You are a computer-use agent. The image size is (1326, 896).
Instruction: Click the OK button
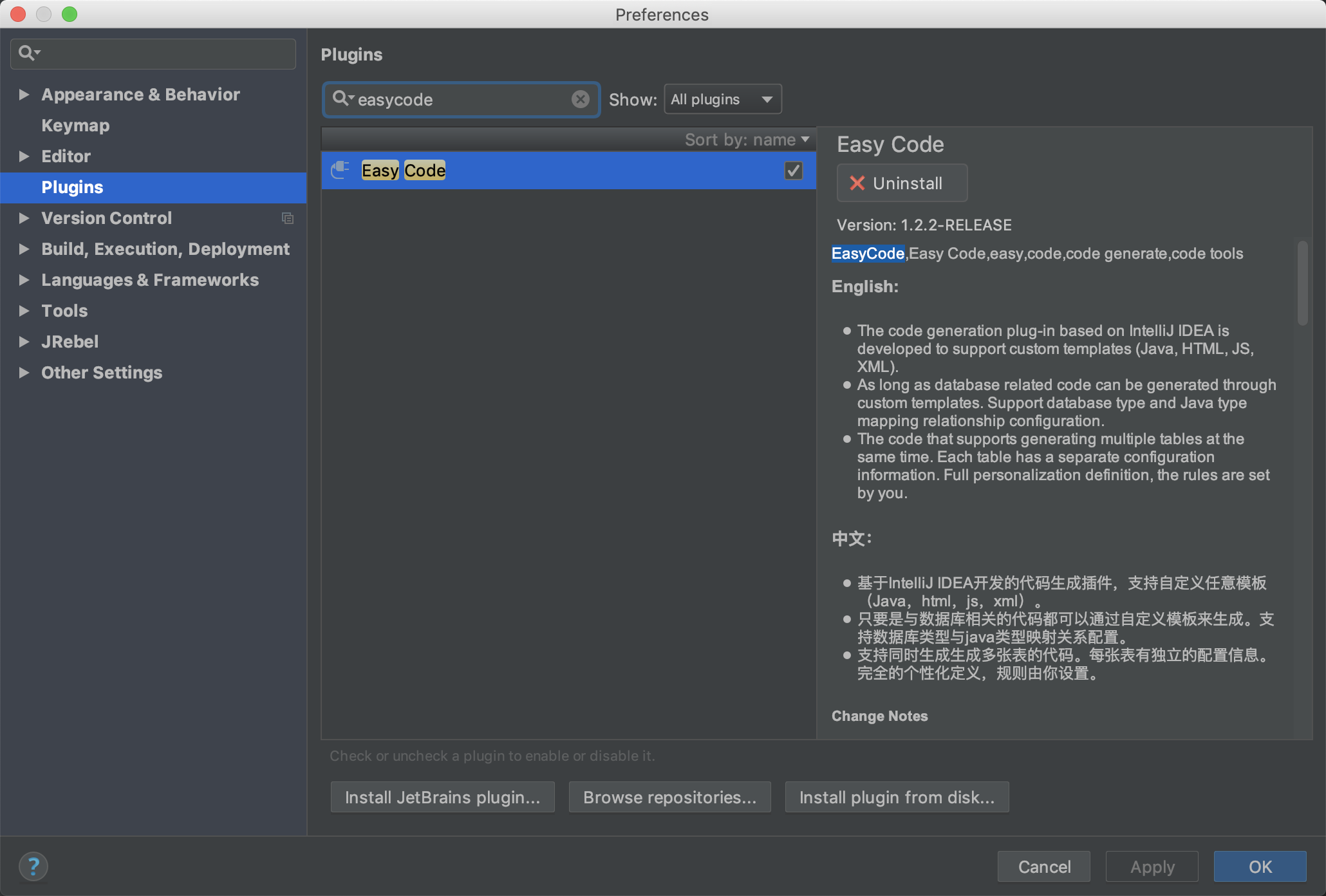(1260, 866)
